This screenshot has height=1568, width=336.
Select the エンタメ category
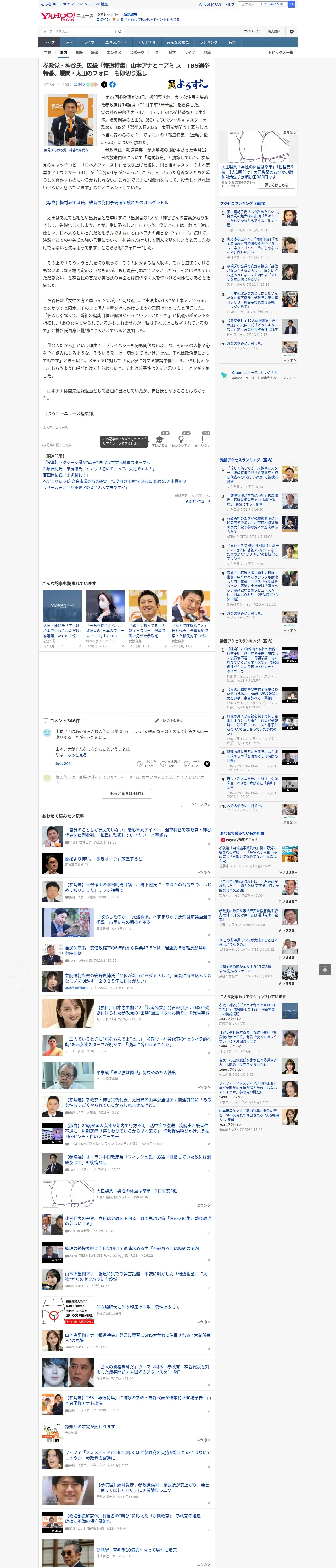(114, 52)
